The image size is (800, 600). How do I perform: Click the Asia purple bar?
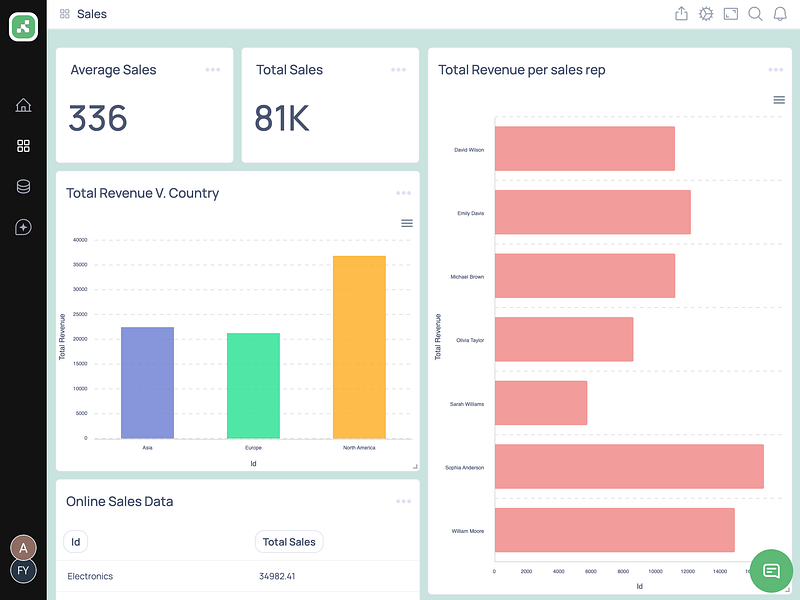(147, 383)
